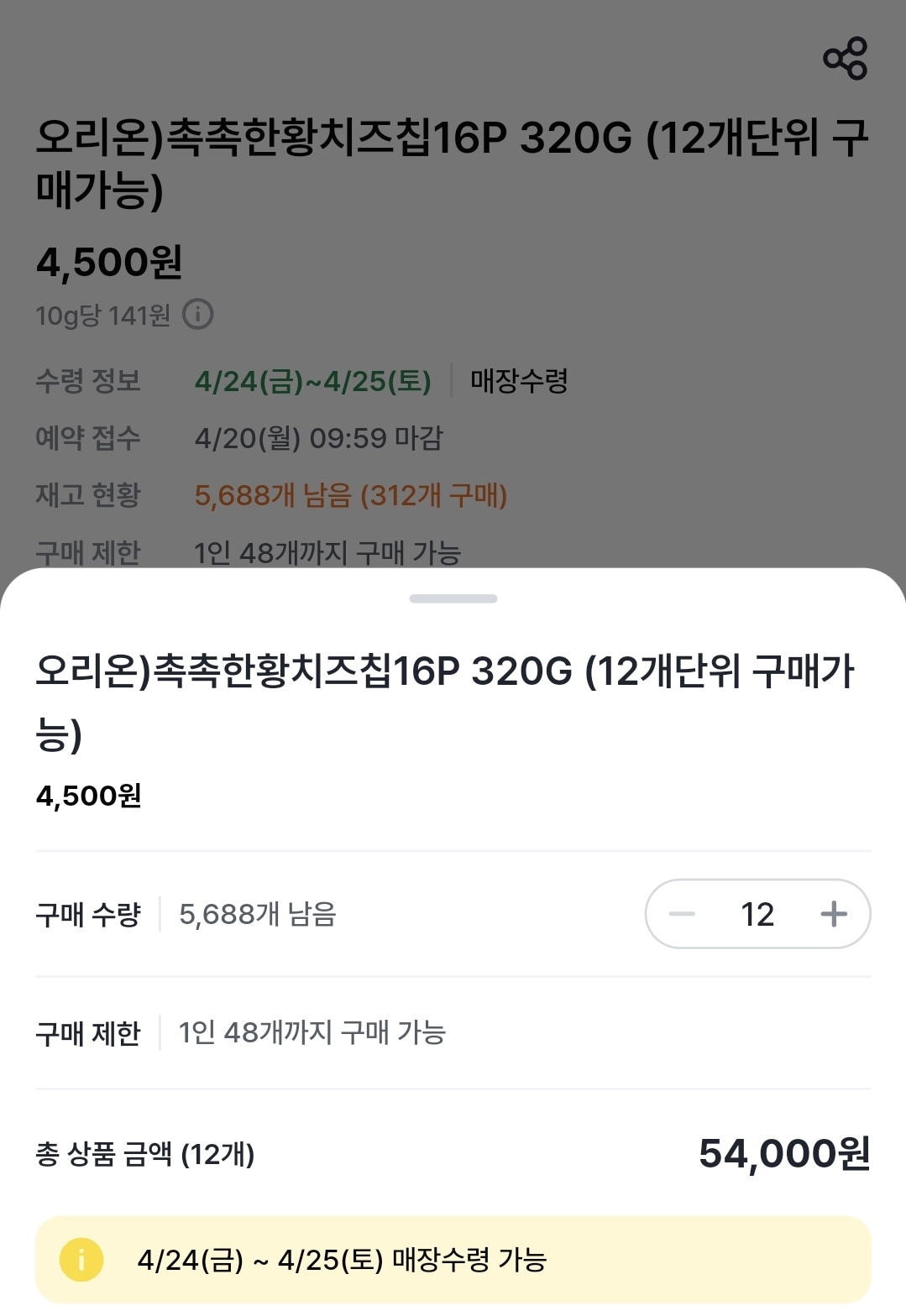Tap the 5,688개 남음 text beside 구매 수량
906x1316 pixels.
tap(258, 914)
